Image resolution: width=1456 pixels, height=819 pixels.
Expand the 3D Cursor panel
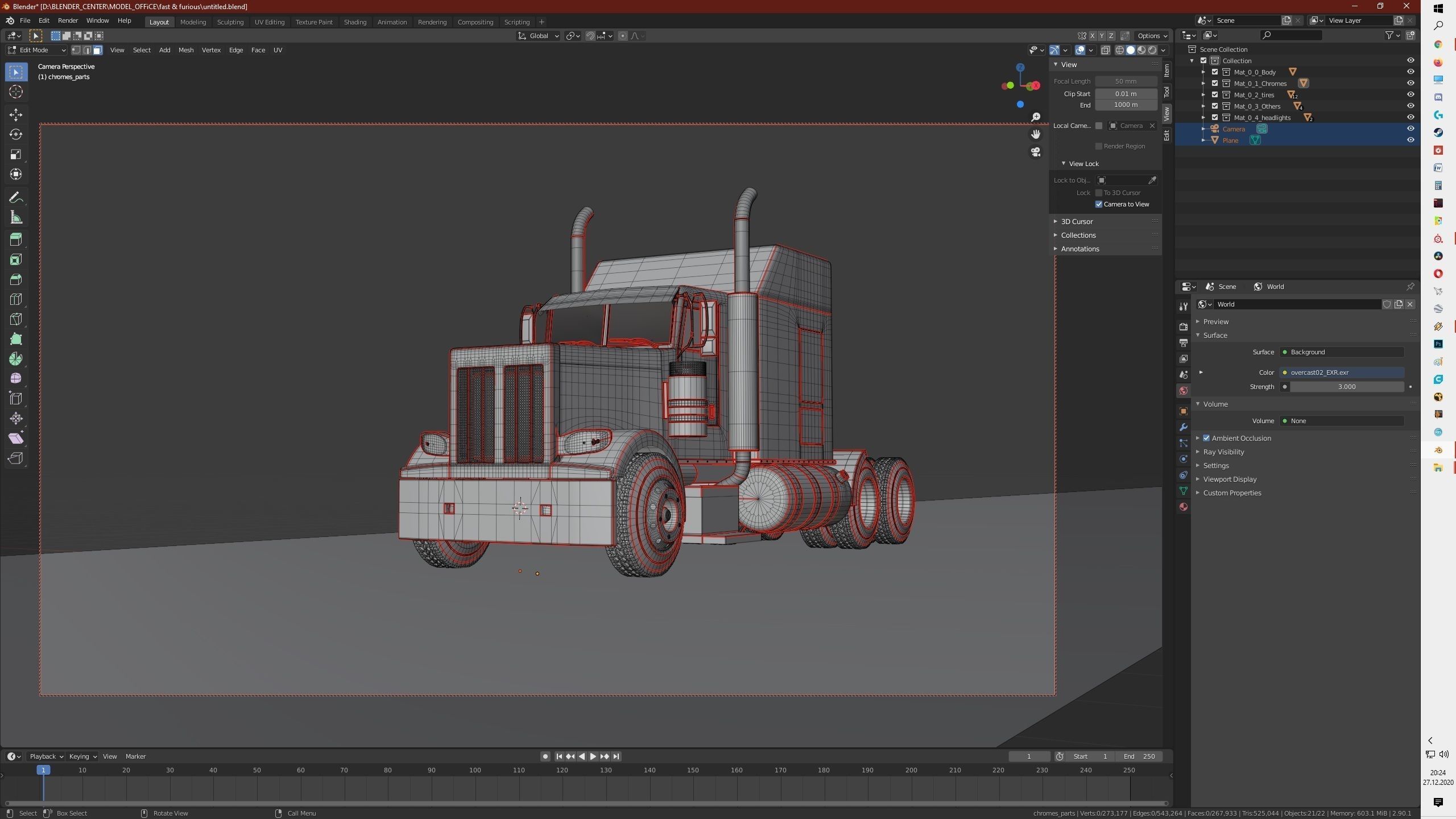(x=1076, y=221)
